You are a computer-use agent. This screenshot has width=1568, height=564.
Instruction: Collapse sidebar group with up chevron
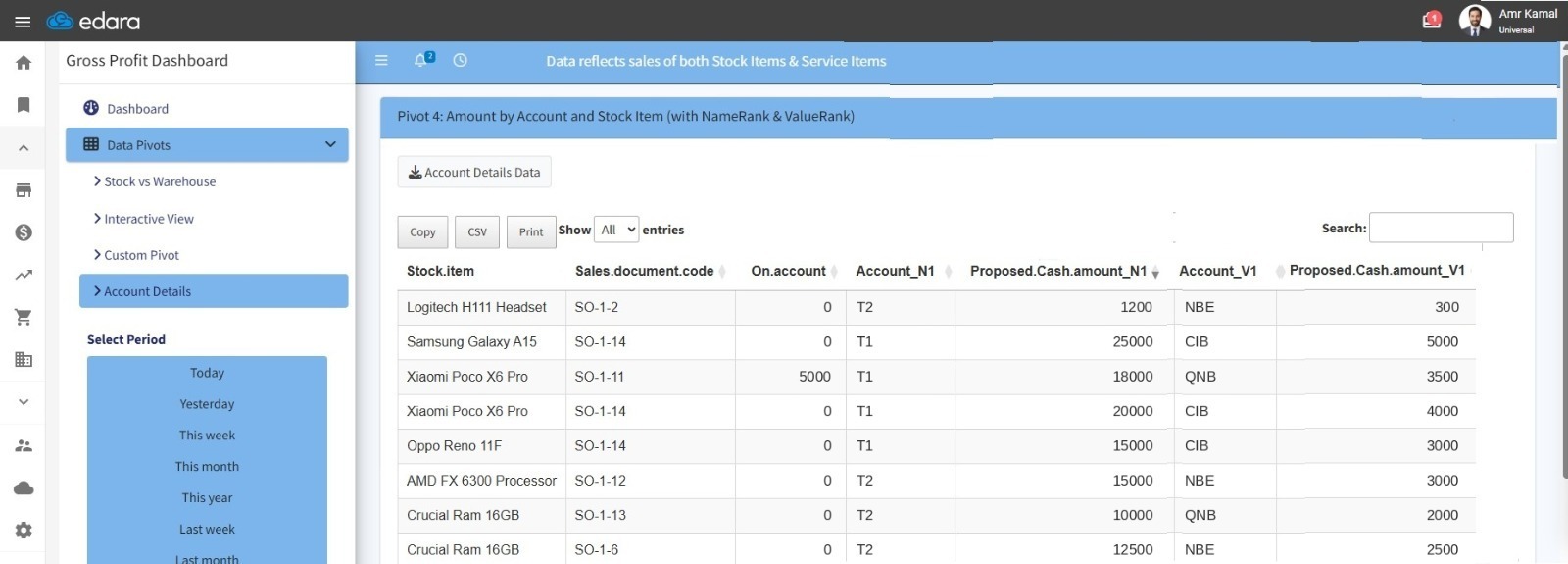click(24, 148)
